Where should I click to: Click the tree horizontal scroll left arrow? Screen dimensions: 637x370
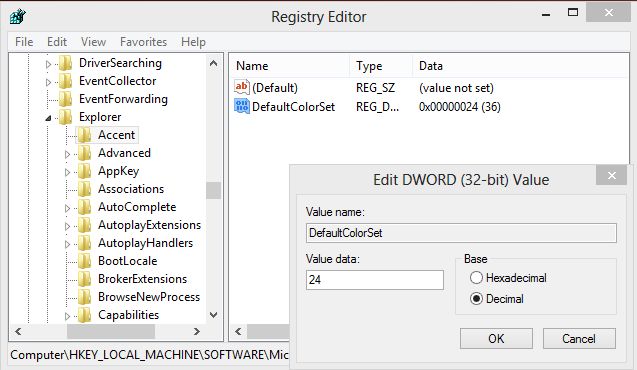[x=18, y=331]
